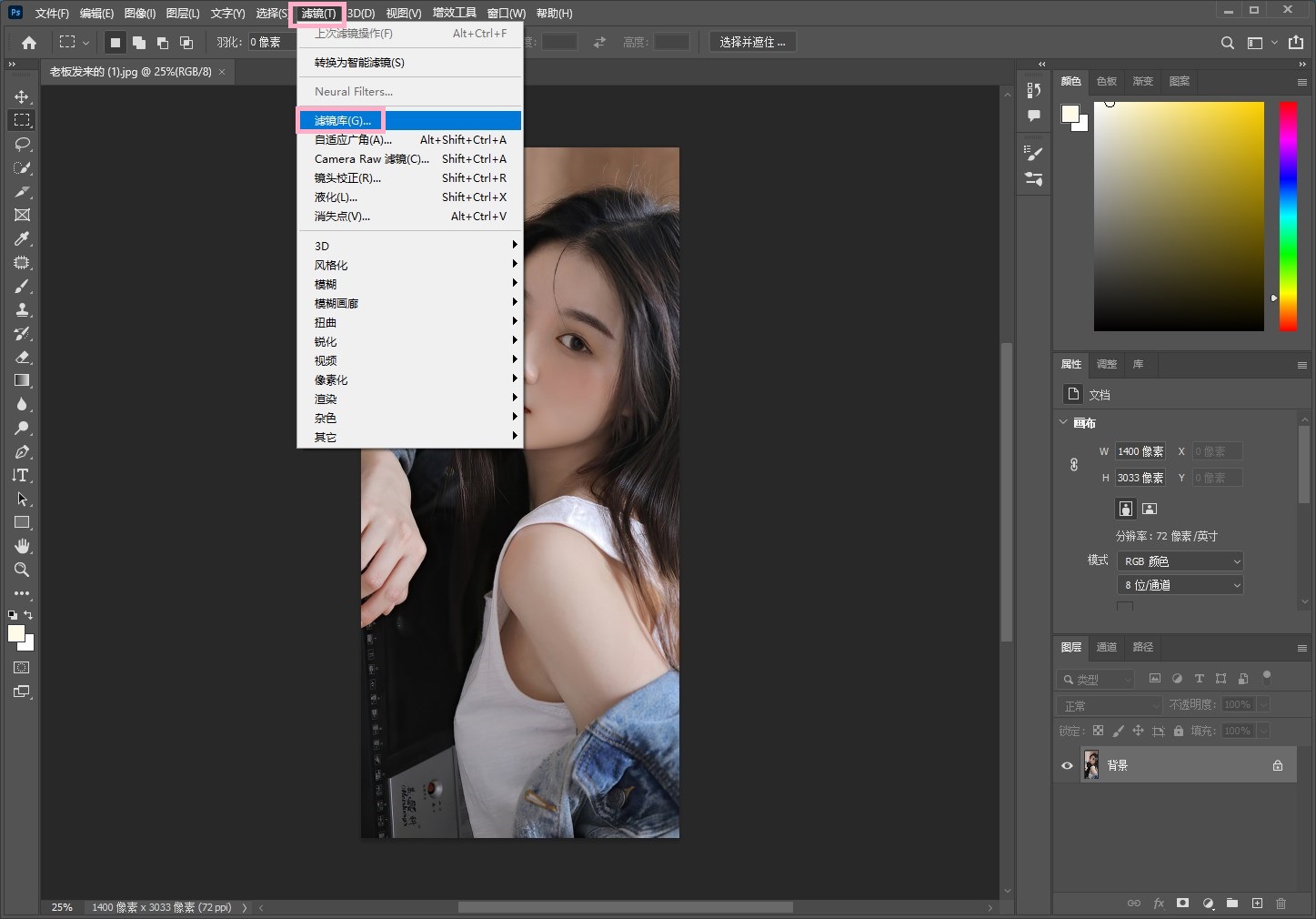The height and width of the screenshot is (919, 1316).
Task: Select the Eyedropper tool
Action: [x=22, y=238]
